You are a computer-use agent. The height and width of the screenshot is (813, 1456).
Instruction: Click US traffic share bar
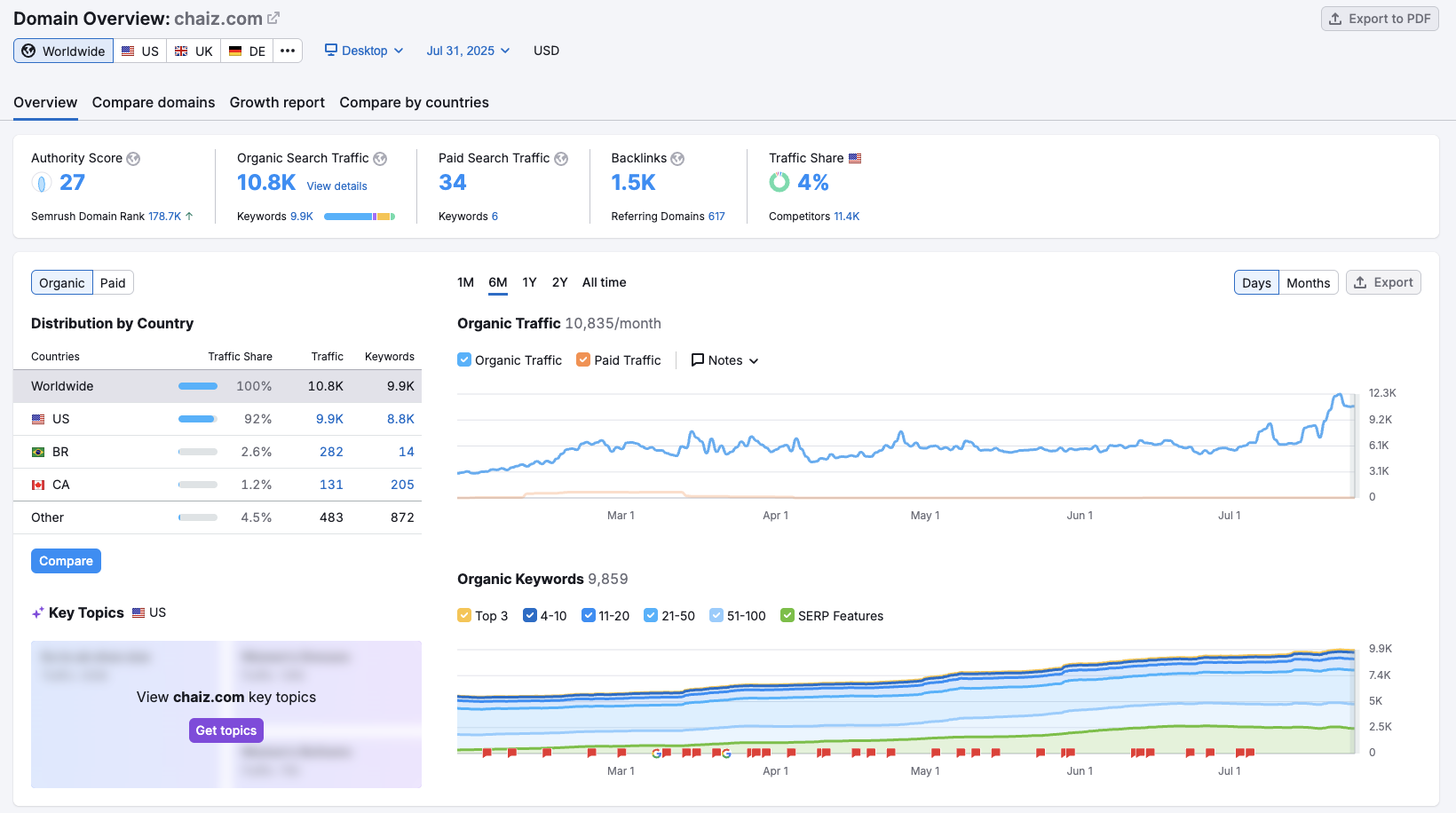(198, 419)
